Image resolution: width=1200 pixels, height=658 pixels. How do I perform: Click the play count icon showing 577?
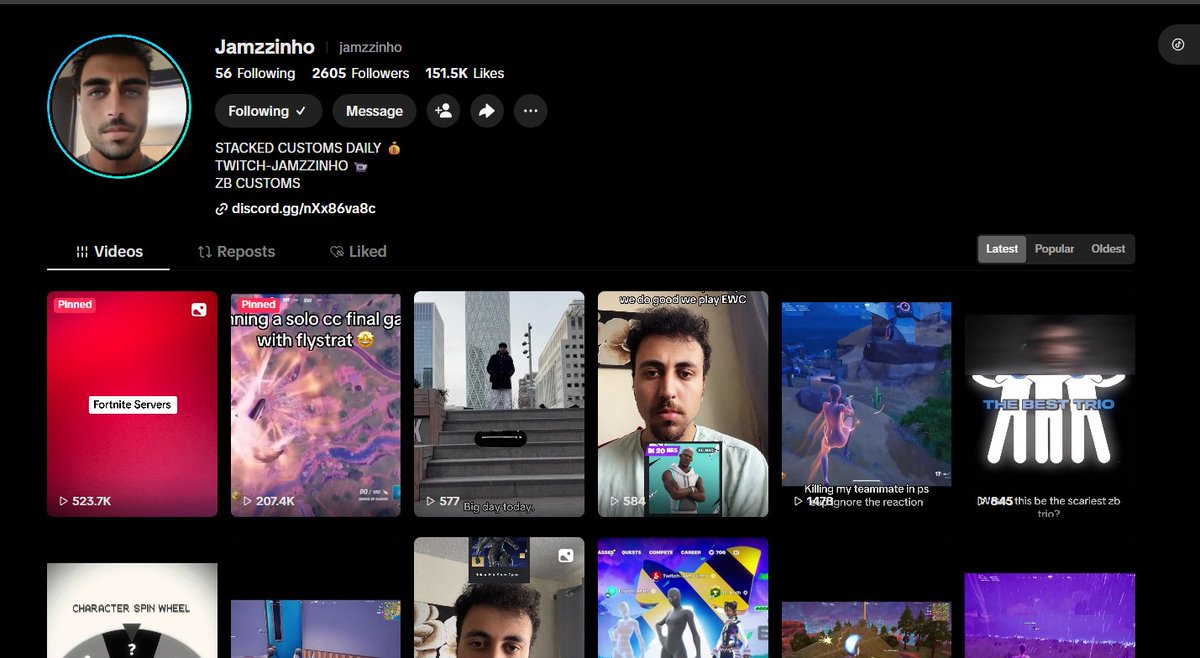coord(431,501)
